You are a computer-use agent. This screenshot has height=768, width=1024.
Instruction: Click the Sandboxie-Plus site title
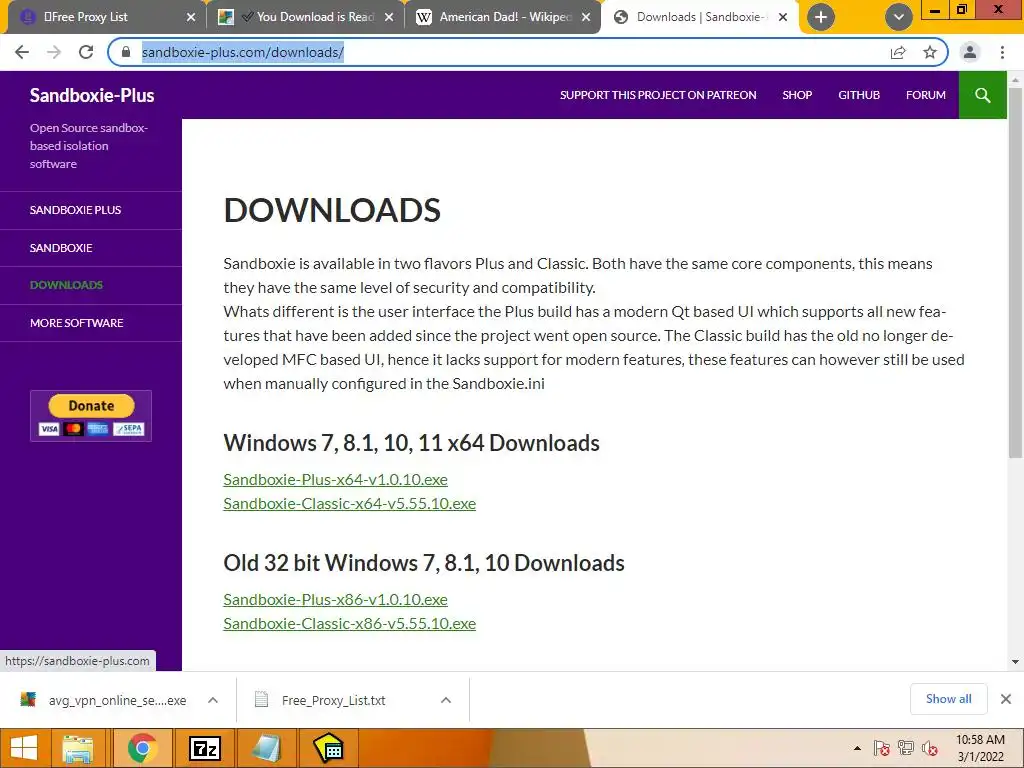click(x=92, y=95)
